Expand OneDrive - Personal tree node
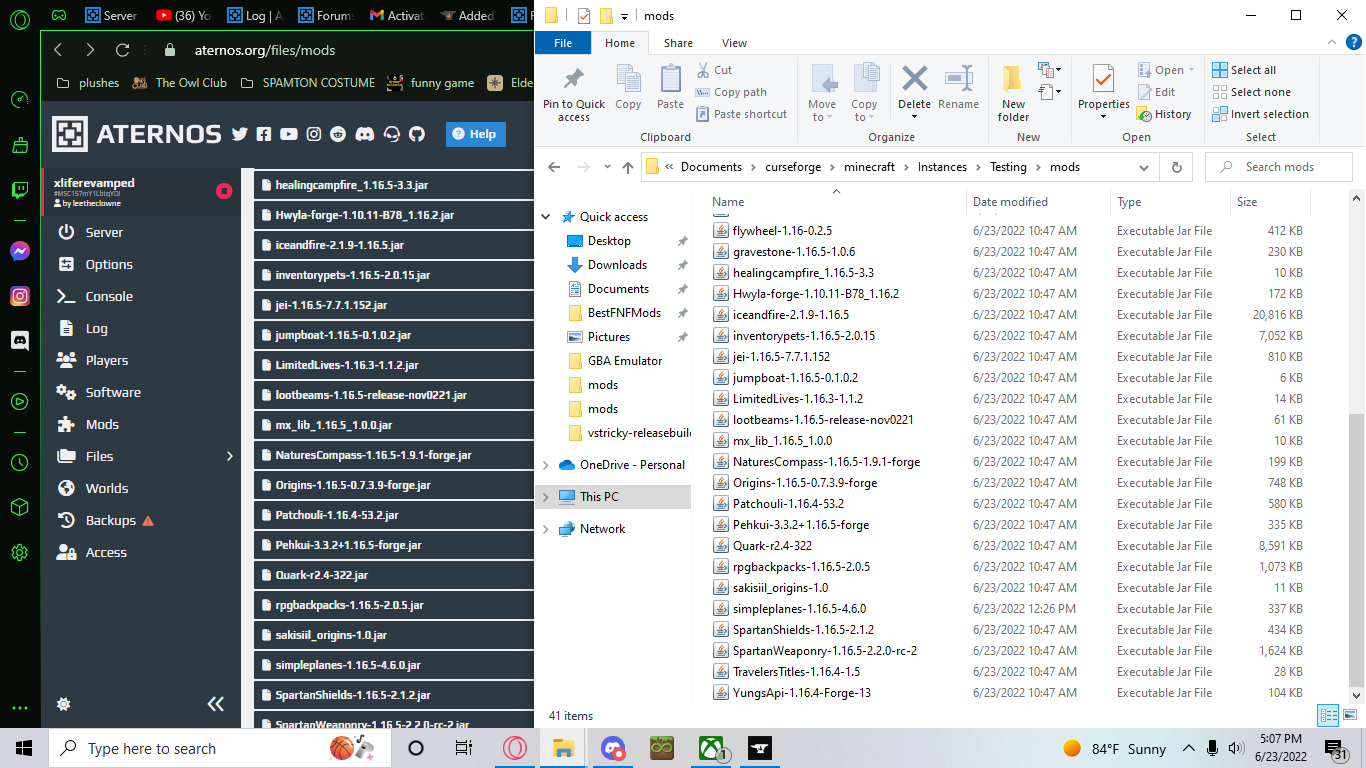This screenshot has height=768, width=1366. click(546, 465)
